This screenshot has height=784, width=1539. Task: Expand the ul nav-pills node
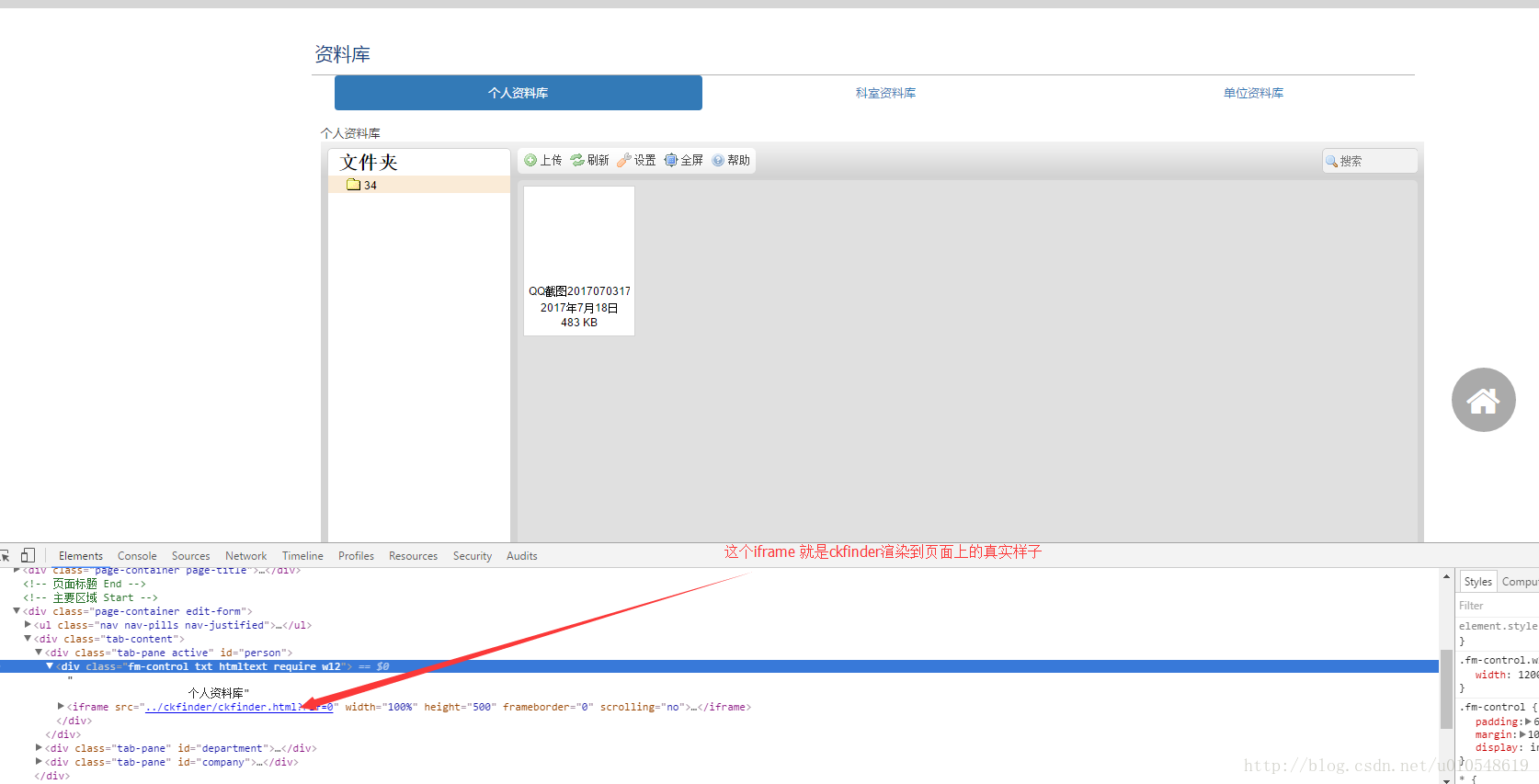tap(28, 625)
